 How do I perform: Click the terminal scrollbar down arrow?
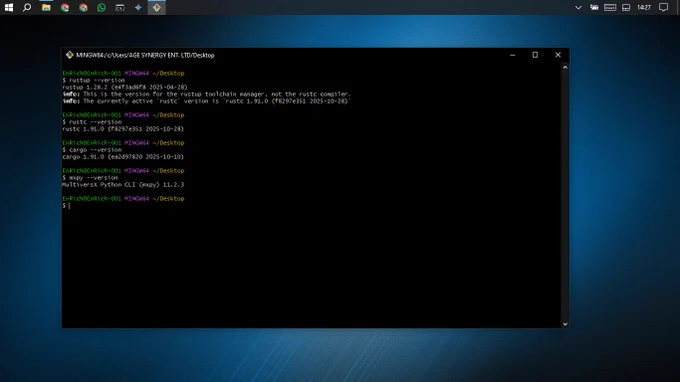(x=565, y=324)
